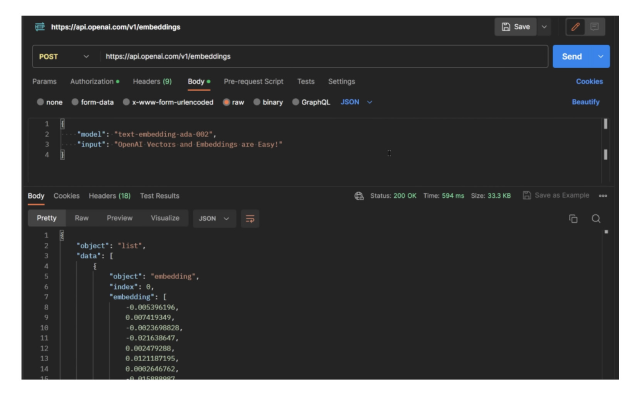Click the value 0.007419349
Screen dimensions: 640x397
click(150, 317)
